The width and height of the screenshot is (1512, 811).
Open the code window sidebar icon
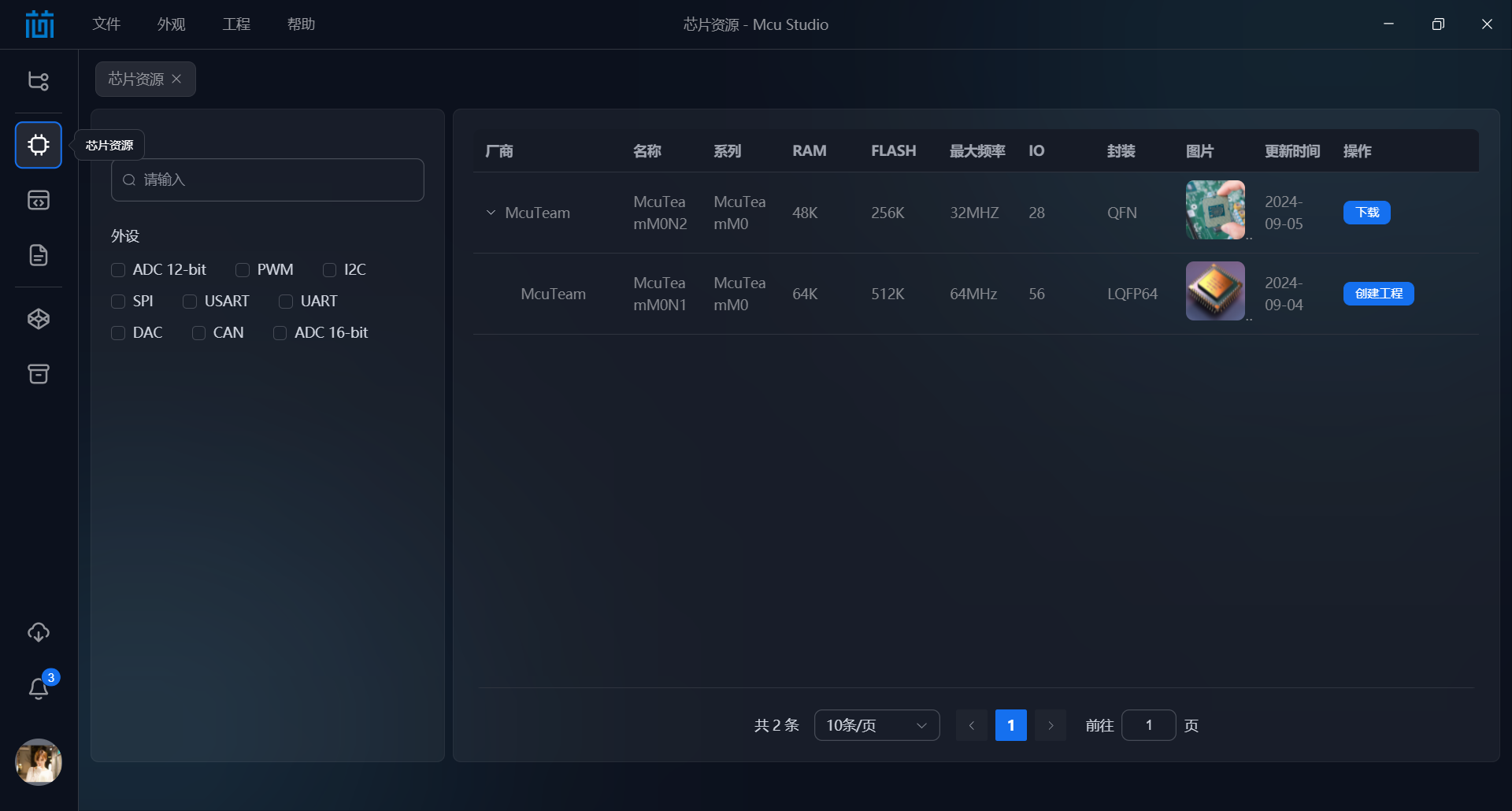click(x=39, y=200)
